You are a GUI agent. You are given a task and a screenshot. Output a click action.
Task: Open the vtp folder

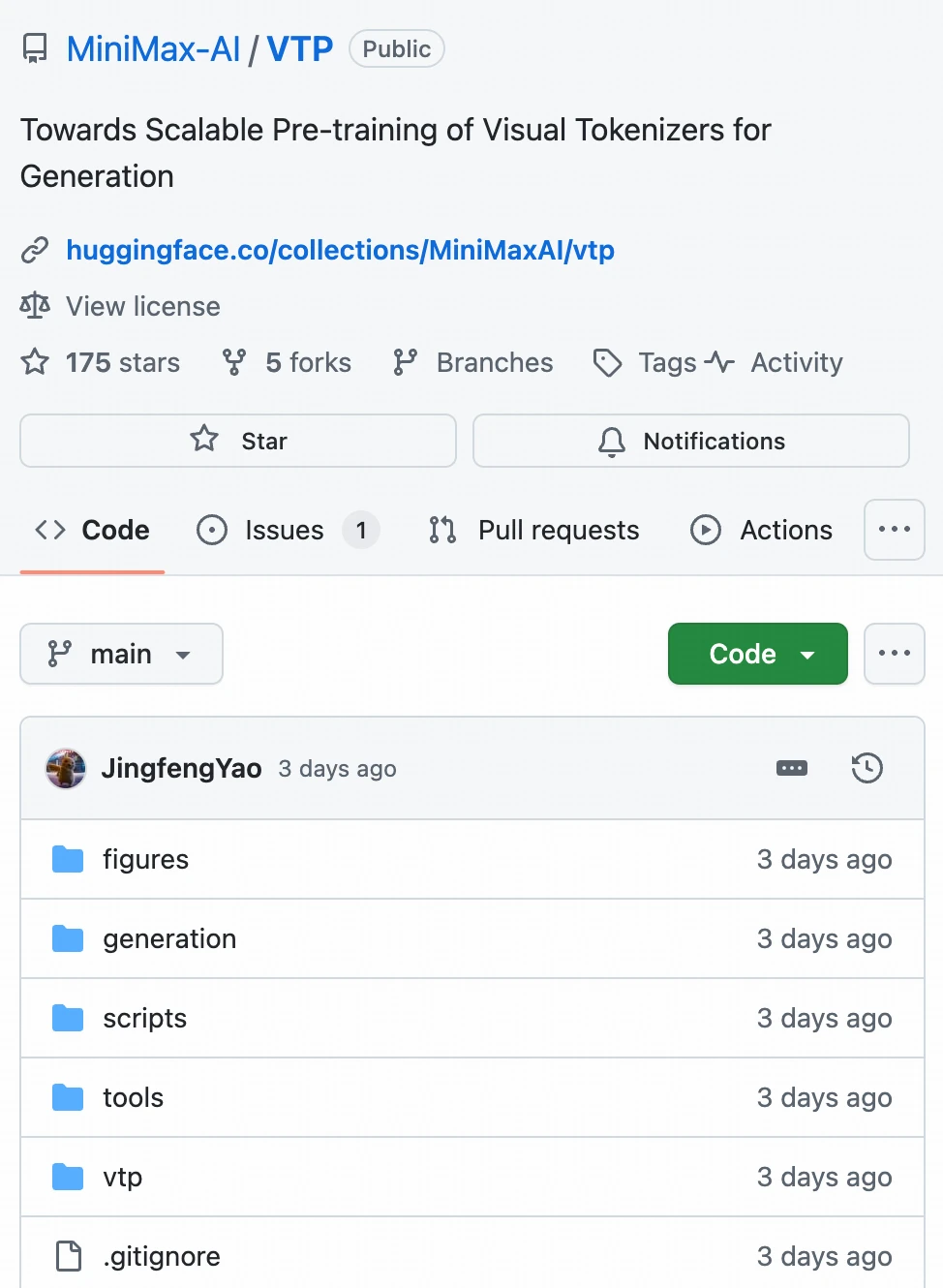pos(122,1178)
